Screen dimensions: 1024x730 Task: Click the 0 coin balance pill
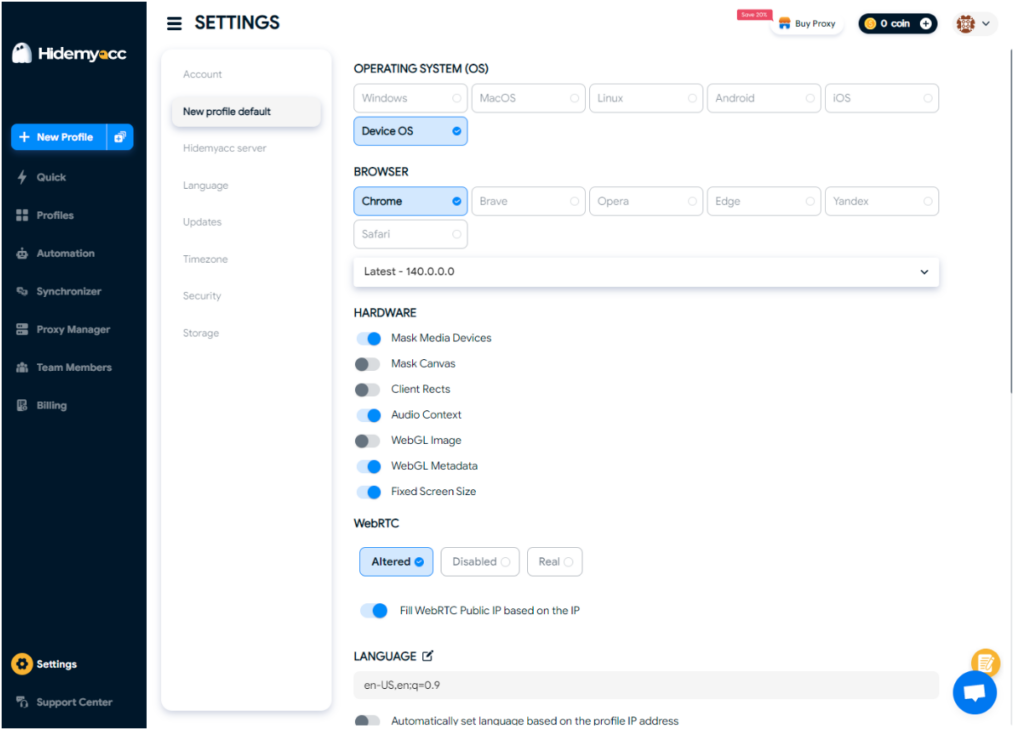897,24
